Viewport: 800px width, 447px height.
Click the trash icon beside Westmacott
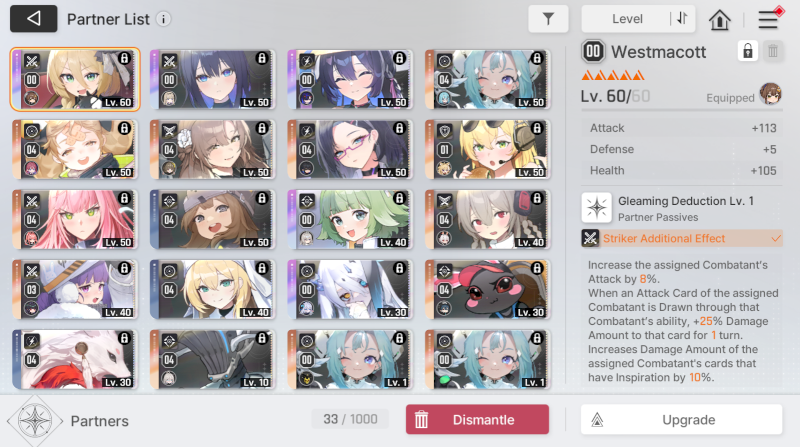[x=773, y=51]
